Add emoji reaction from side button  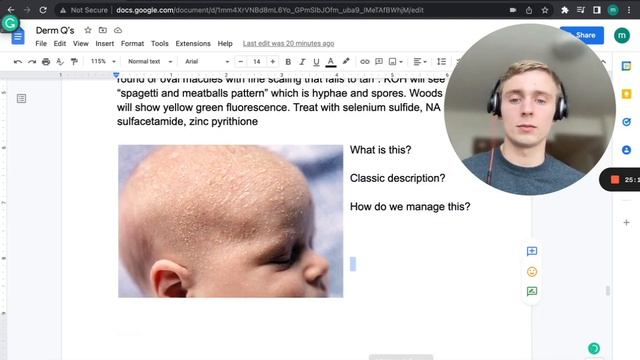(532, 272)
